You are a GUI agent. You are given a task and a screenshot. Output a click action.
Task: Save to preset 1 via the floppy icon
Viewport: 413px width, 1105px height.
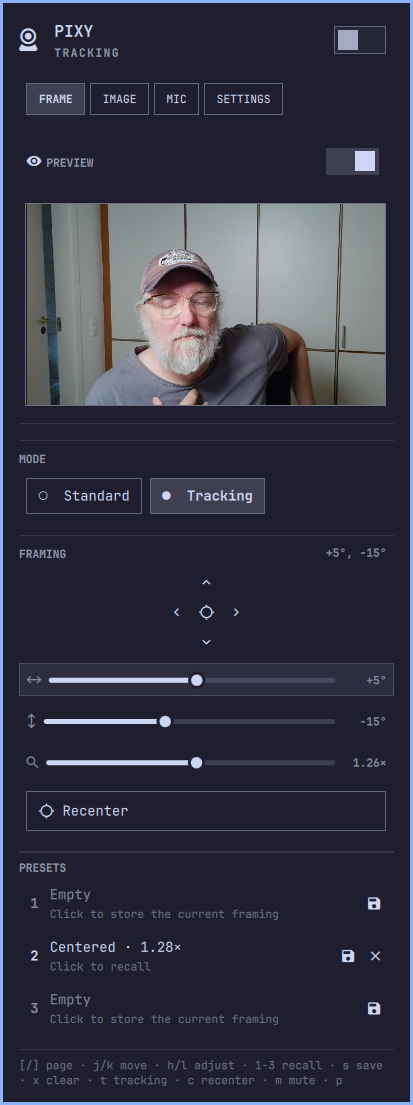point(374,903)
